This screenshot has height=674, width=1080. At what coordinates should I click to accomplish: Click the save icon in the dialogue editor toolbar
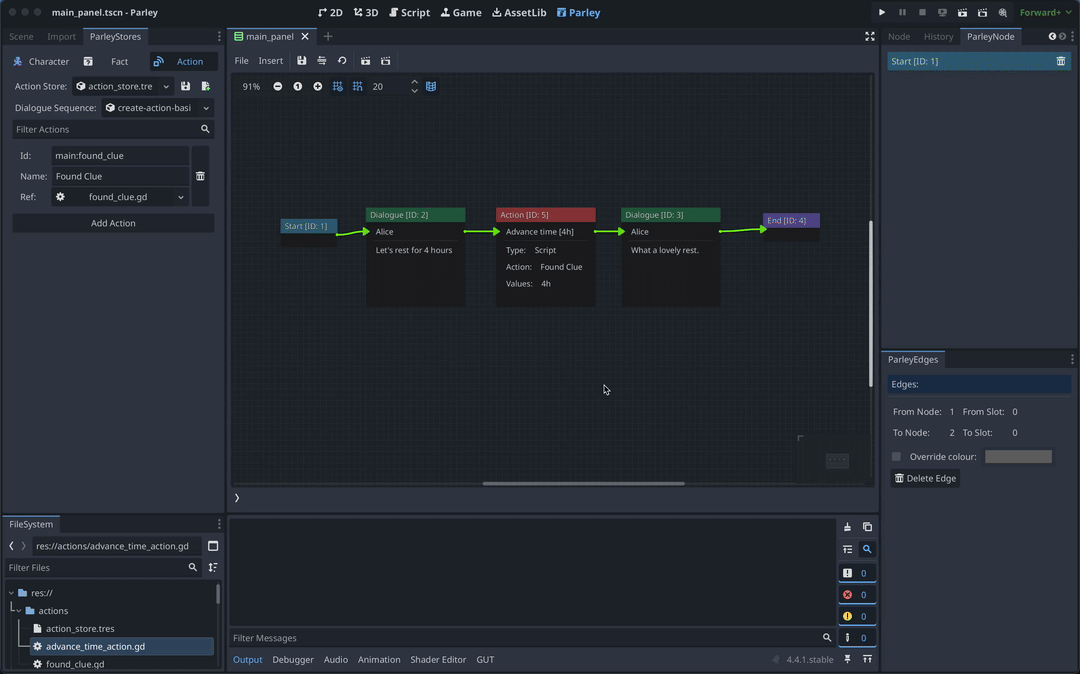tap(301, 61)
